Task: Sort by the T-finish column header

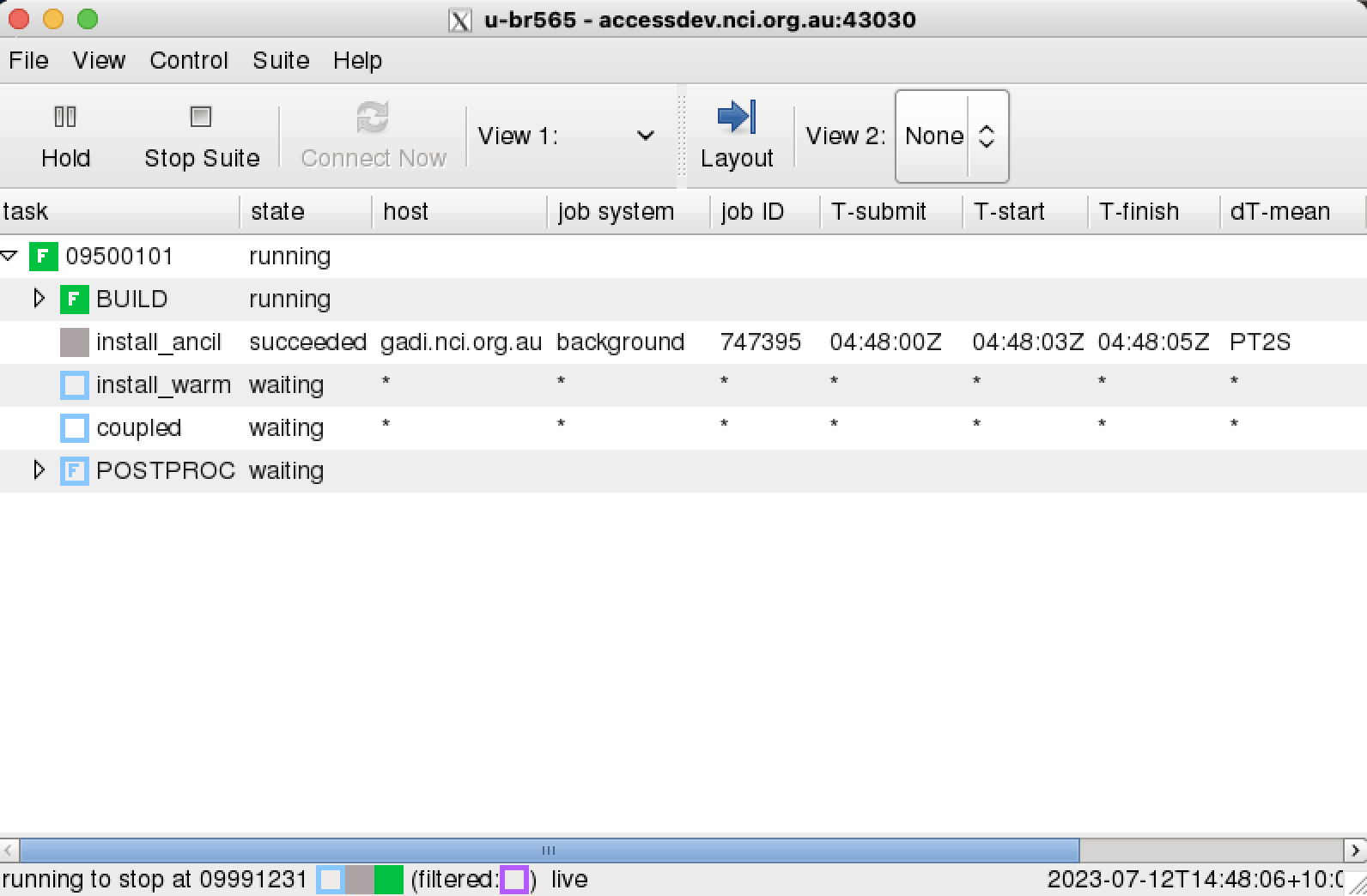Action: click(1153, 211)
